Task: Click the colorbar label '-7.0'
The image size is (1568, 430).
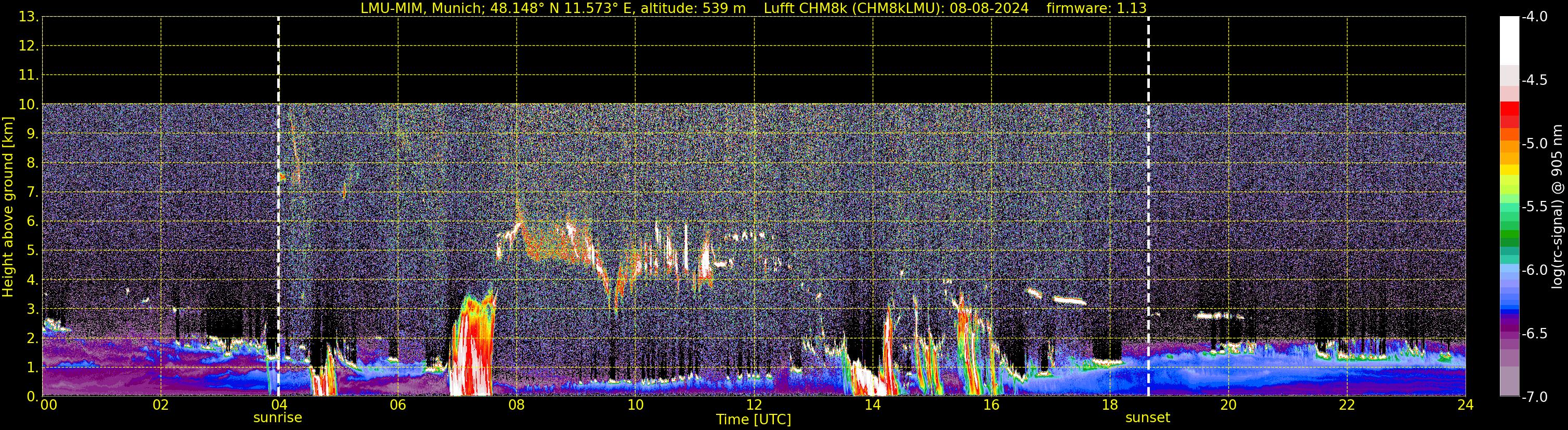Action: (1534, 397)
